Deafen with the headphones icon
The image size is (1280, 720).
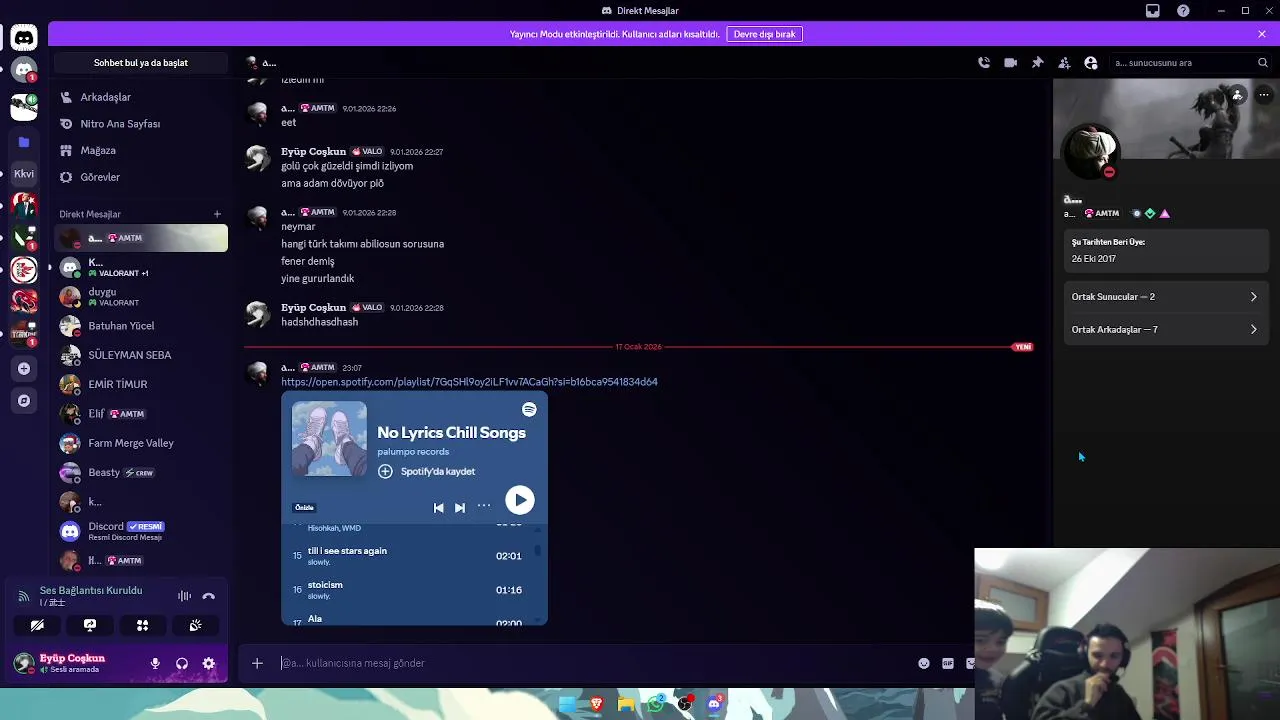[182, 663]
